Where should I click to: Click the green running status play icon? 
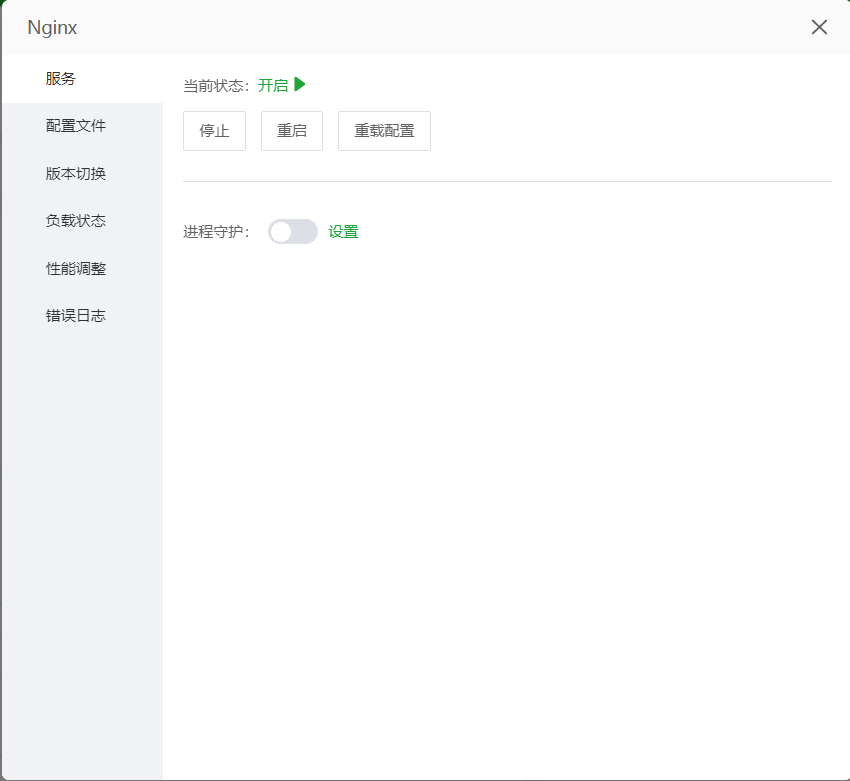click(x=300, y=84)
